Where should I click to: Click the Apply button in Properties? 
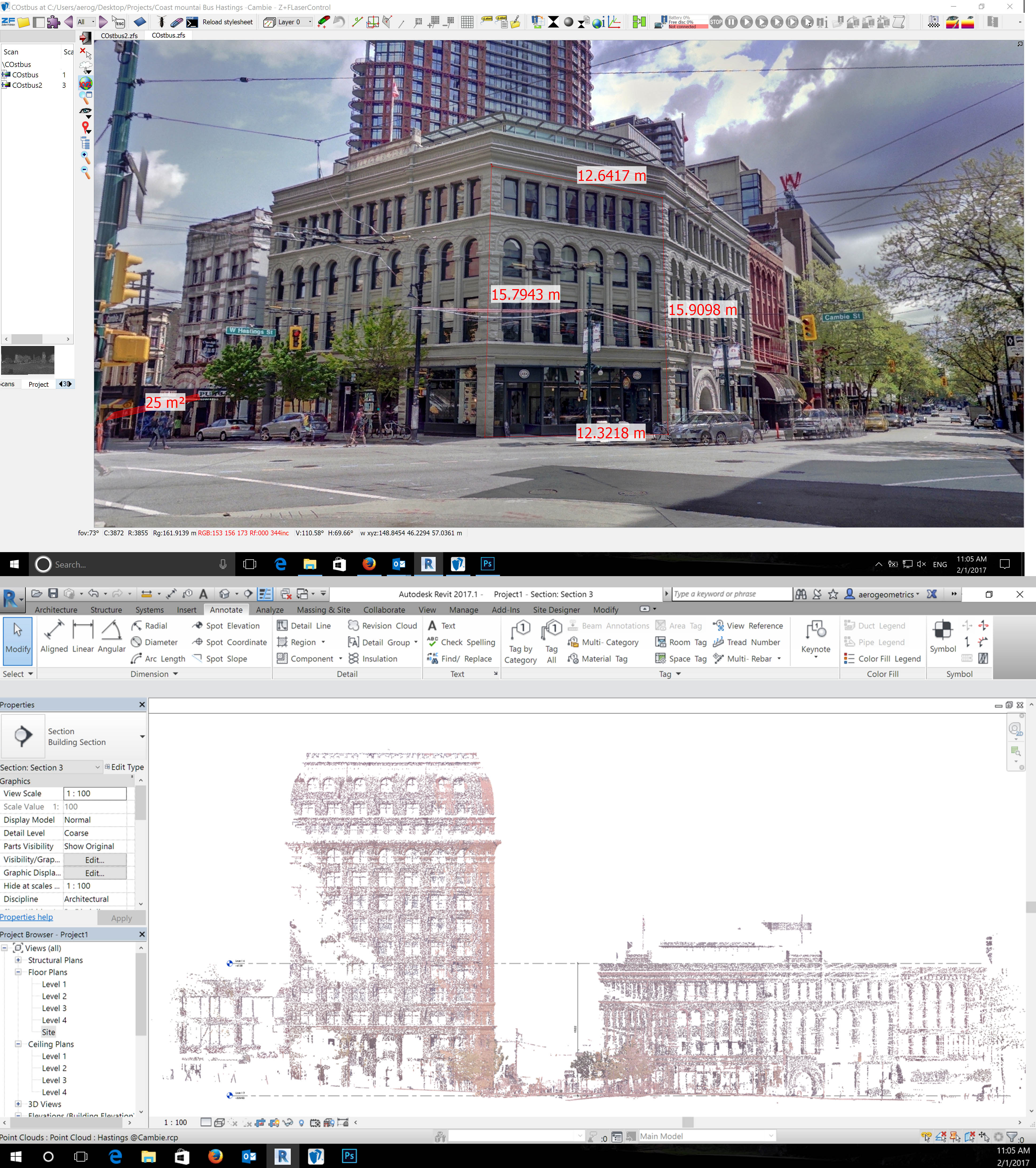(121, 918)
